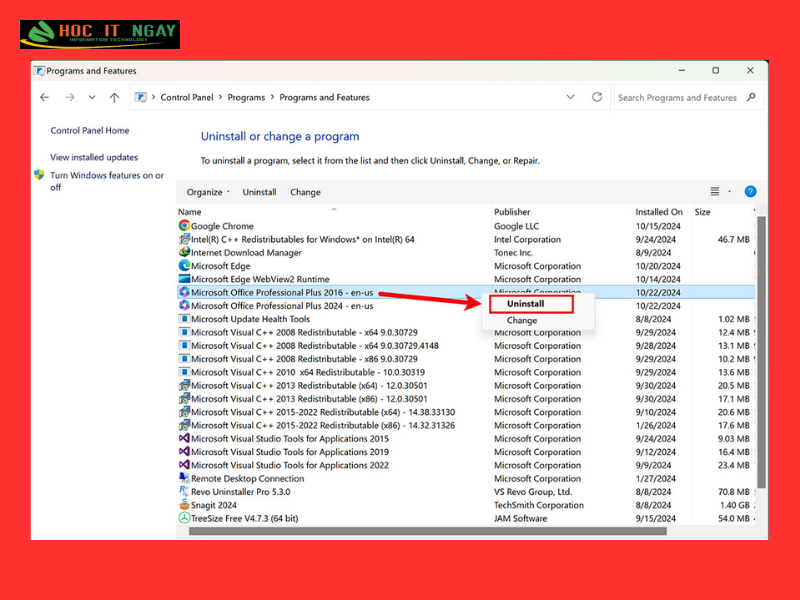Click the JAM Software publisher cell
This screenshot has width=800, height=600.
coord(520,518)
